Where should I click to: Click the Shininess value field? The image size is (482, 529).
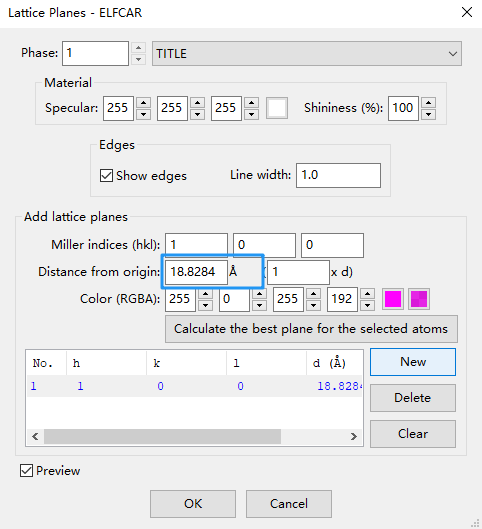[403, 108]
